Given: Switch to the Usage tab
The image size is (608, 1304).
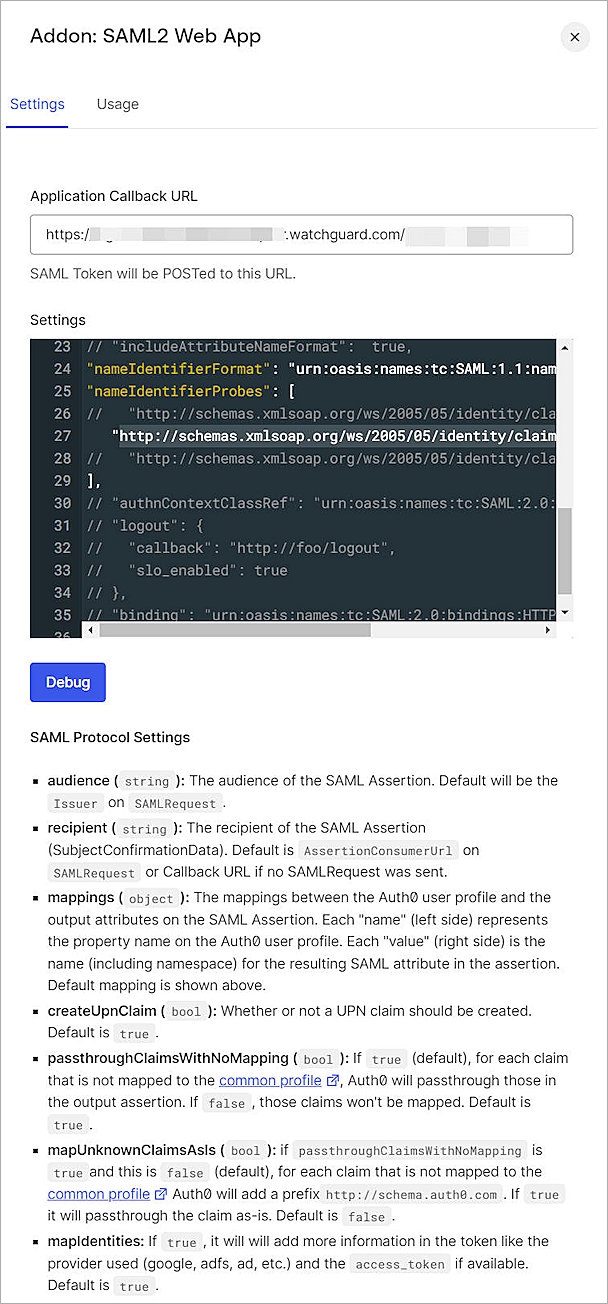Looking at the screenshot, I should coord(117,104).
